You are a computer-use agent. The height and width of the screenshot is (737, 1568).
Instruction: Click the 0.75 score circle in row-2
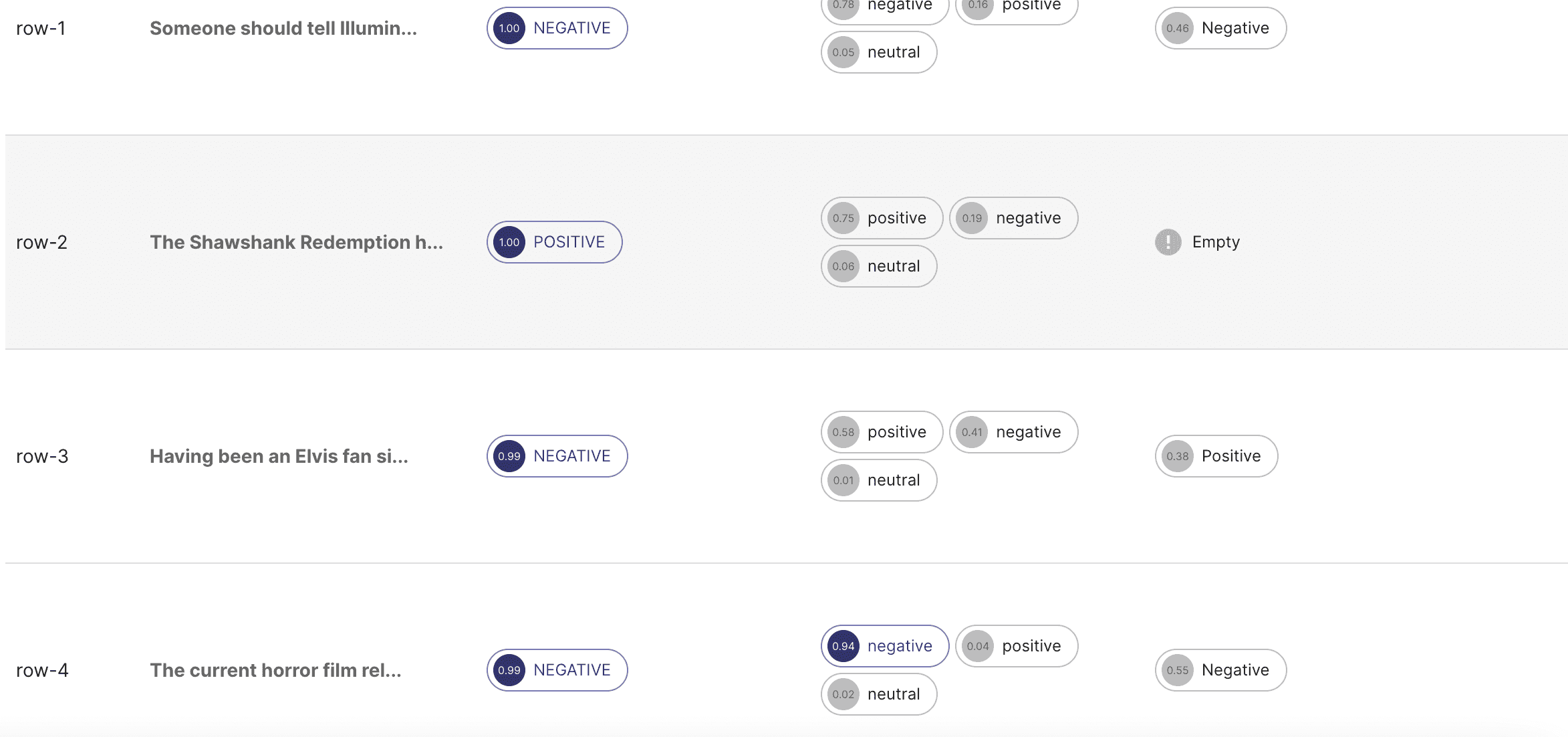[843, 218]
